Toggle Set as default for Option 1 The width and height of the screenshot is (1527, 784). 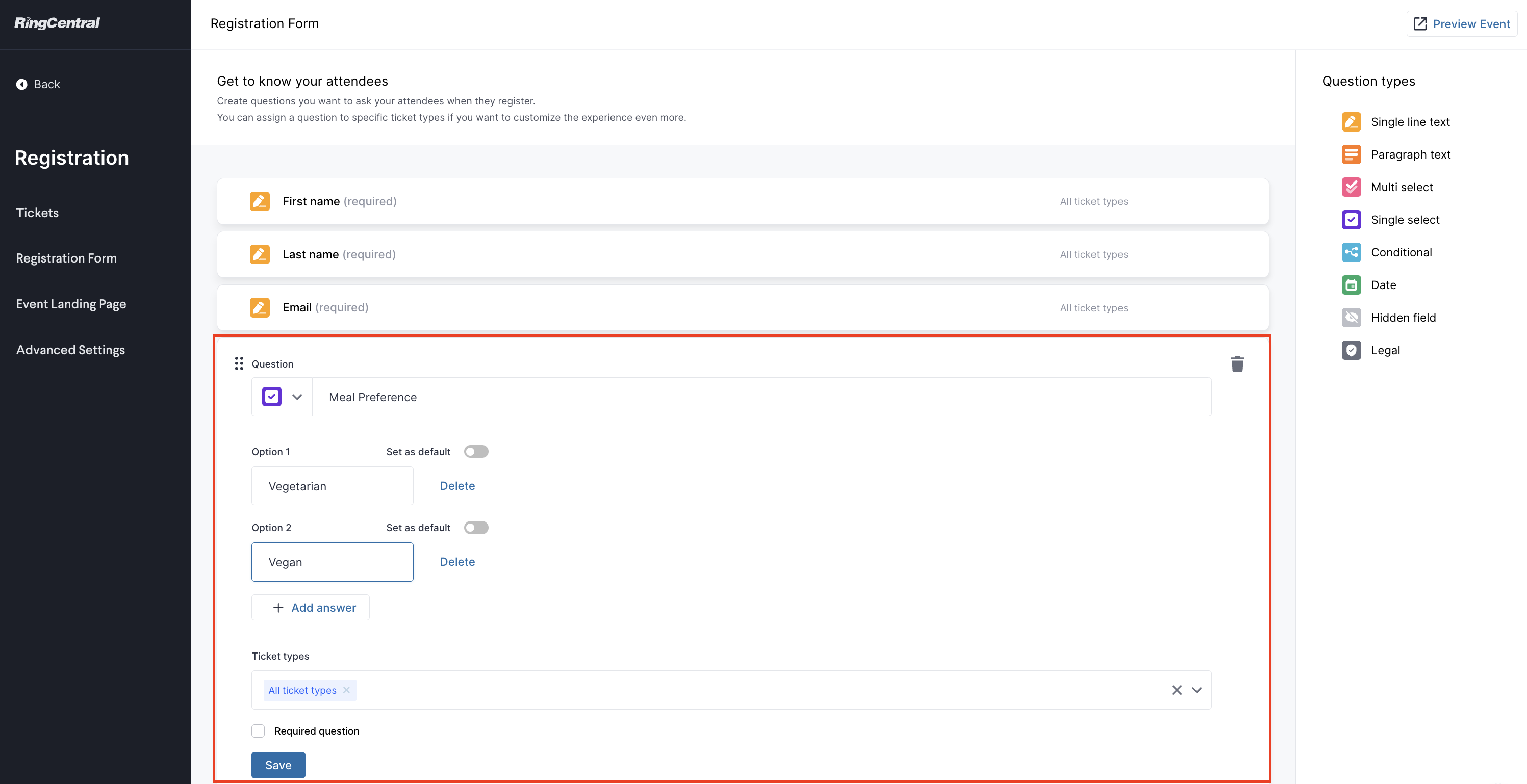click(x=476, y=452)
